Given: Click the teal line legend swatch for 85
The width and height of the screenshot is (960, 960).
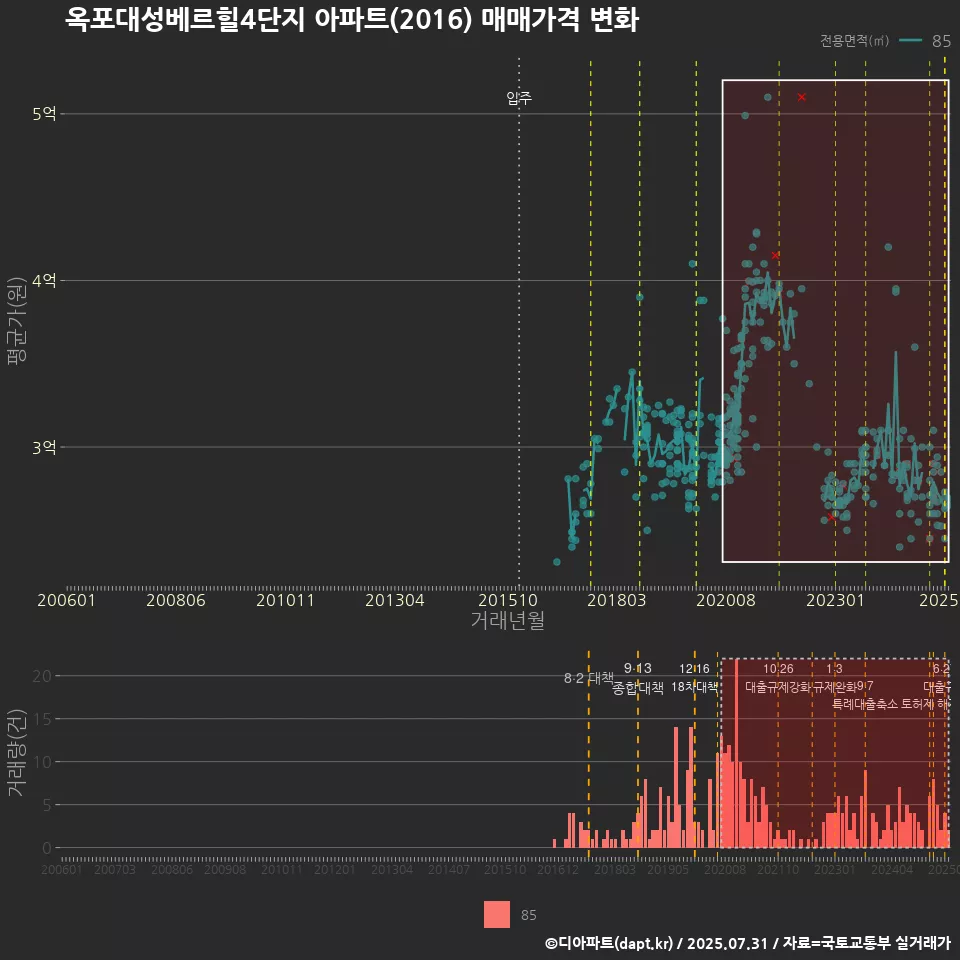Looking at the screenshot, I should click(x=910, y=40).
